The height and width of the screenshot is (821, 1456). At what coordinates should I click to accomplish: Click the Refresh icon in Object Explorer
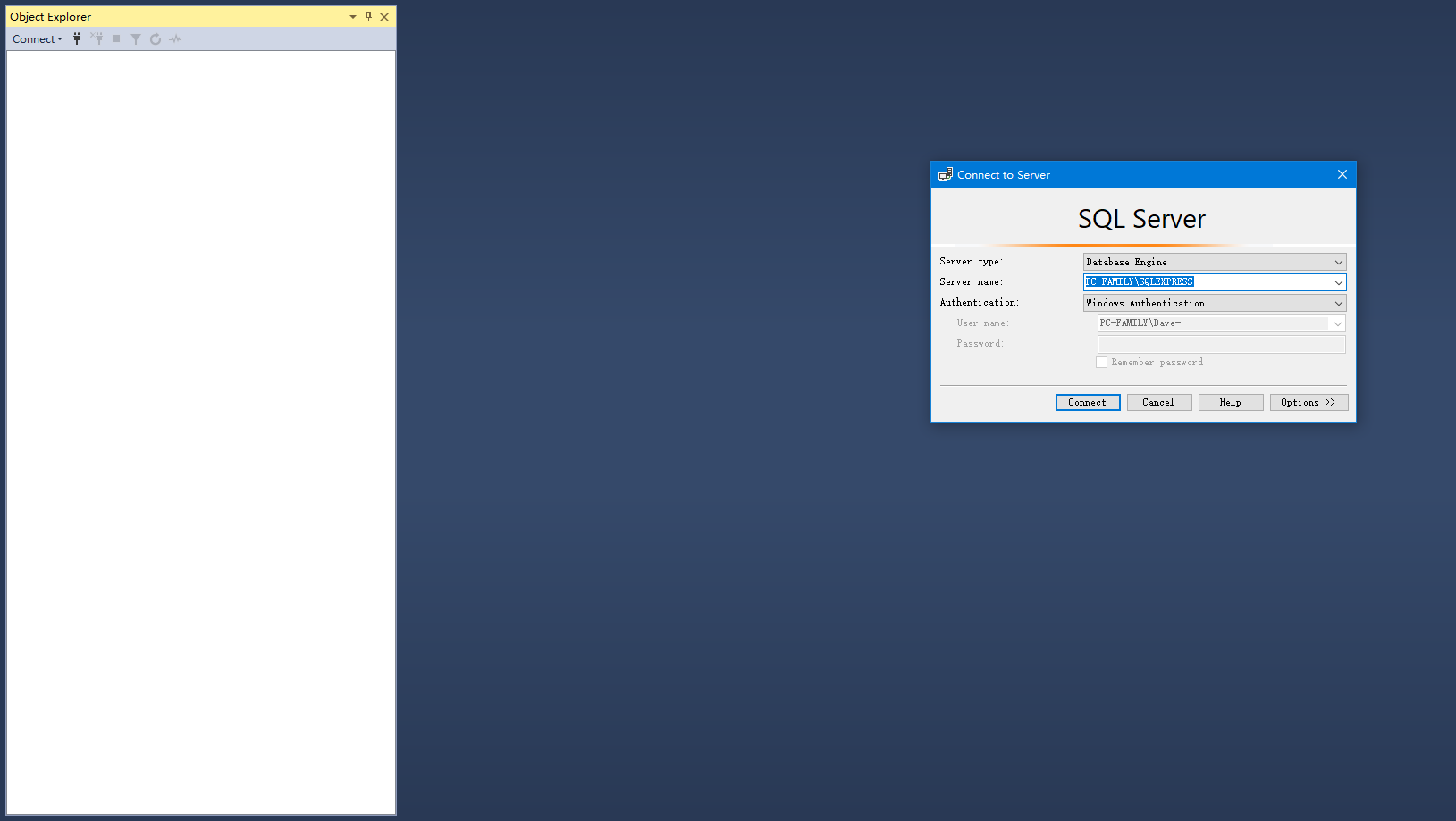156,38
